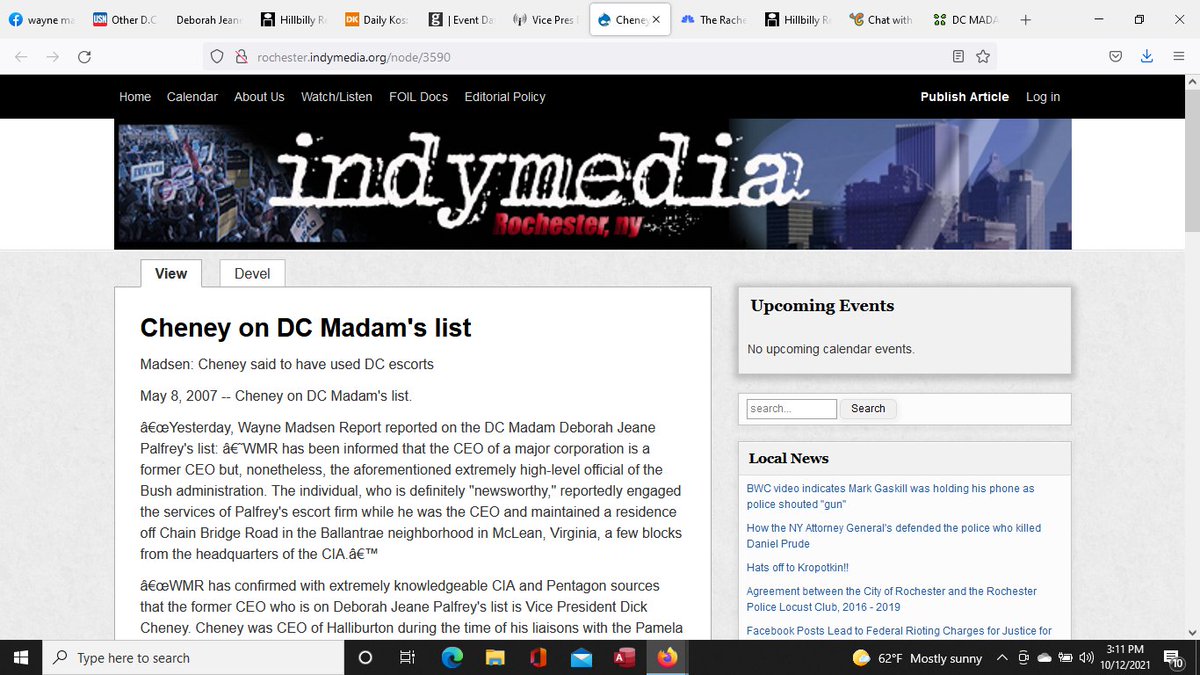This screenshot has height=675, width=1200.
Task: Go back using the browser back arrow
Action: pos(21,57)
